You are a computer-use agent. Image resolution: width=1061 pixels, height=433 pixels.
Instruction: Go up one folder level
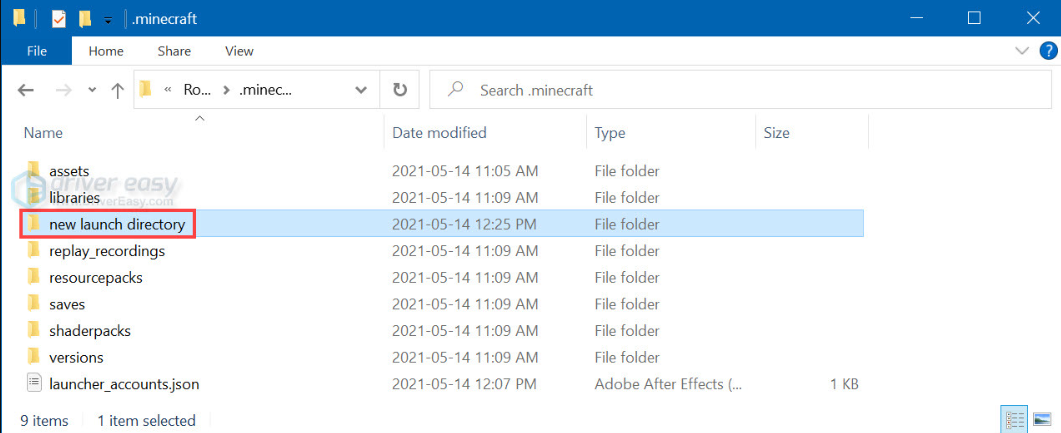point(118,90)
